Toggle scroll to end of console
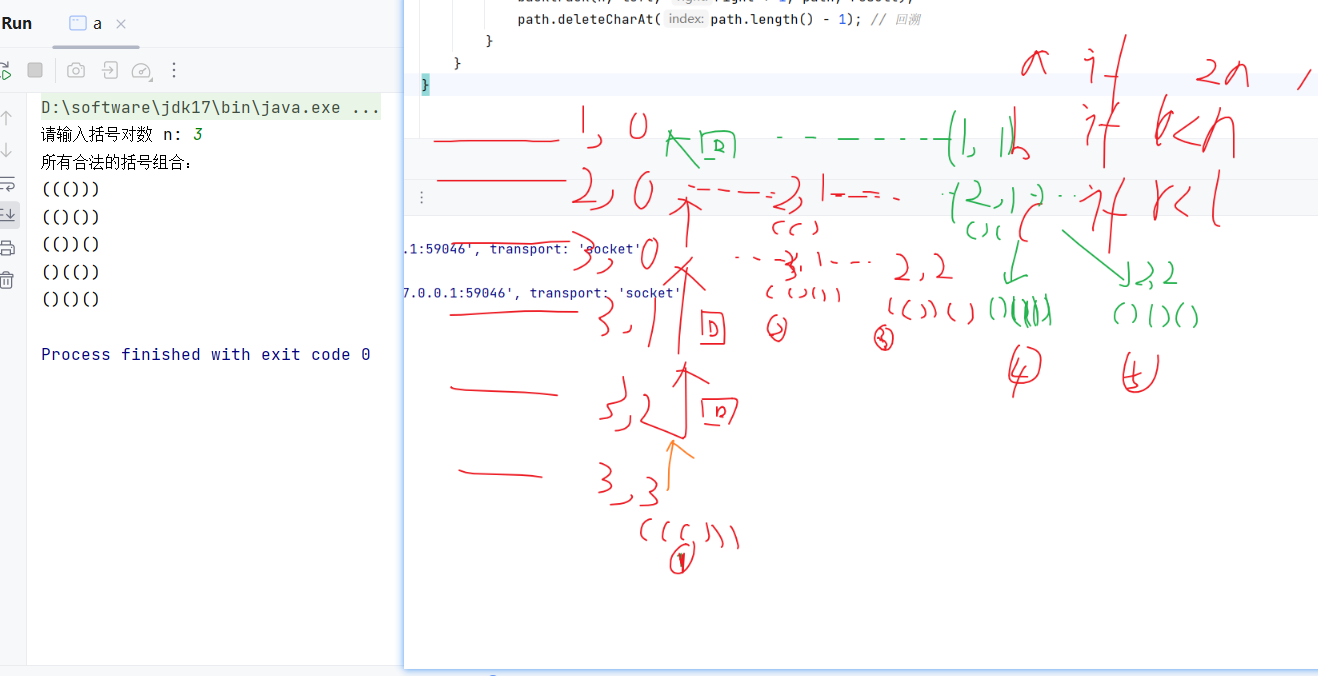Viewport: 1318px width, 676px height. pos(7,213)
